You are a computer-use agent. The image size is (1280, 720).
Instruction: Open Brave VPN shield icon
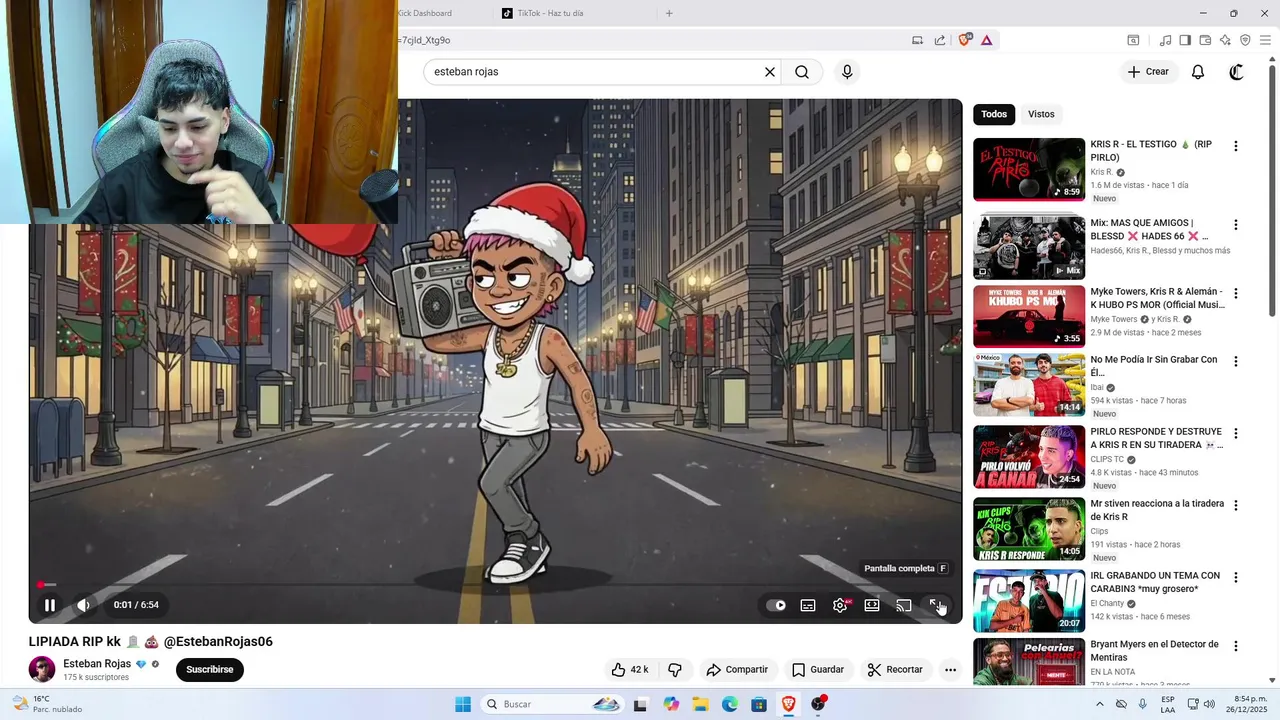pos(1245,40)
